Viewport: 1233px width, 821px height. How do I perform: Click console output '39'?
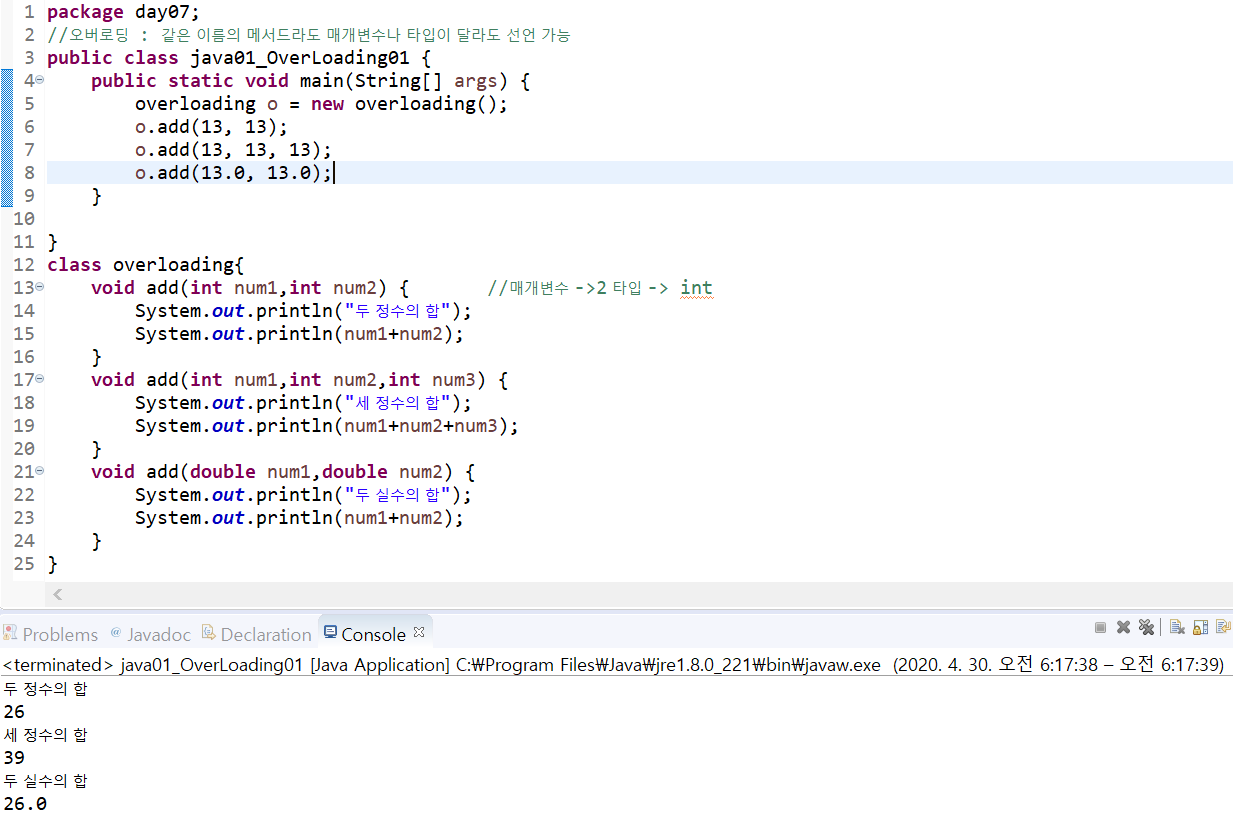(14, 758)
